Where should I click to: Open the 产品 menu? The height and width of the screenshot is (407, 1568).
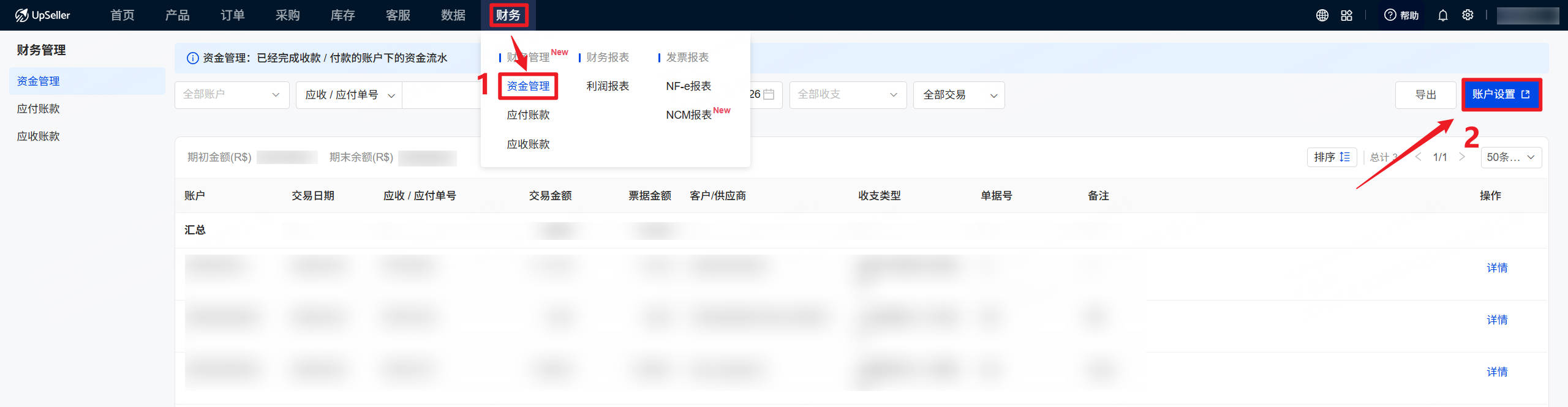177,15
